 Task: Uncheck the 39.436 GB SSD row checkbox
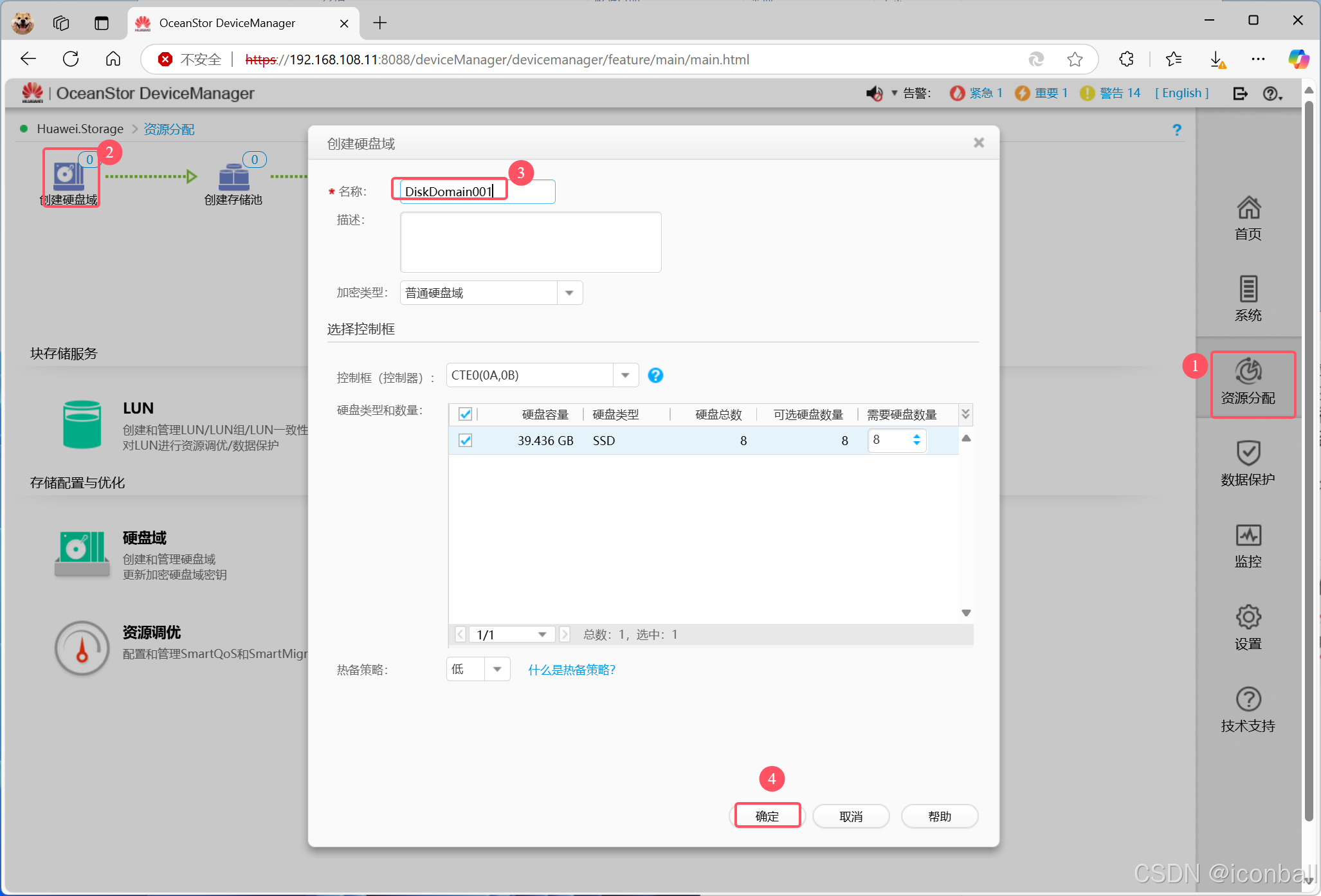(x=465, y=441)
